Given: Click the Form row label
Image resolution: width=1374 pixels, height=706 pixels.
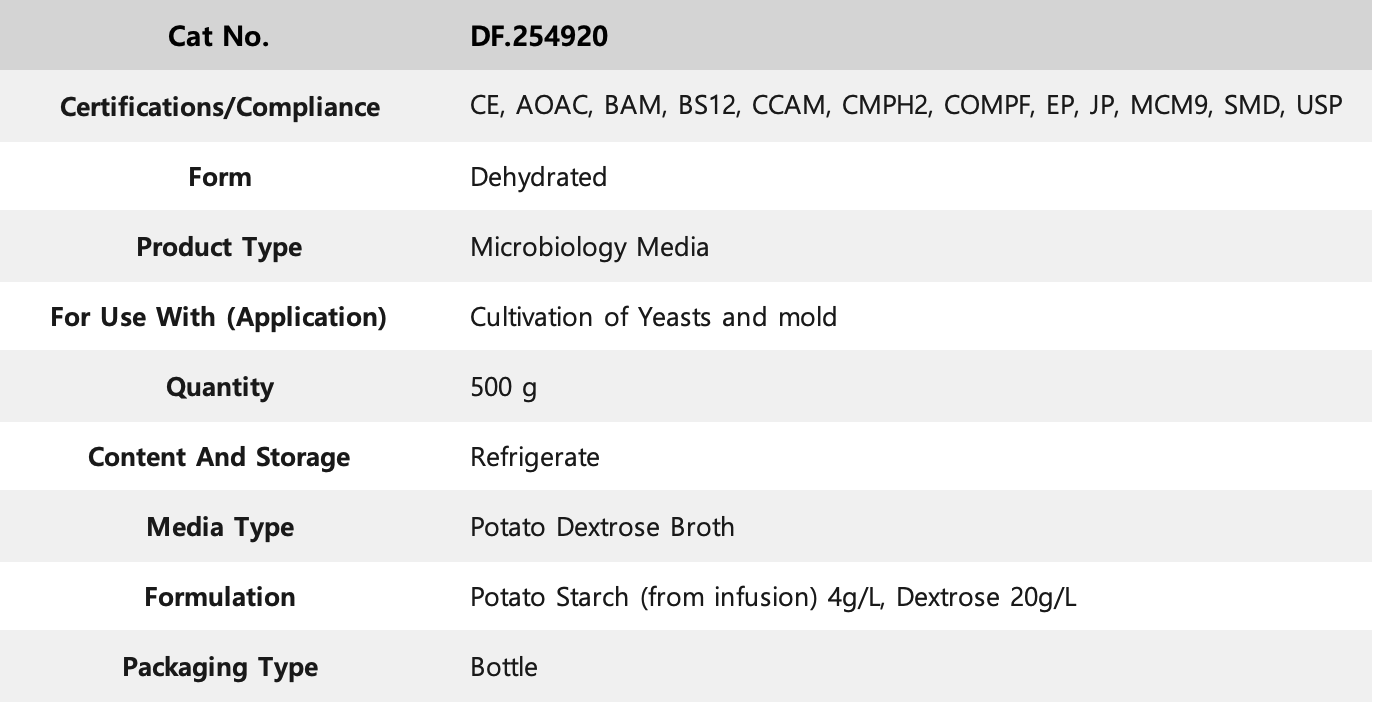Looking at the screenshot, I should point(220,177).
